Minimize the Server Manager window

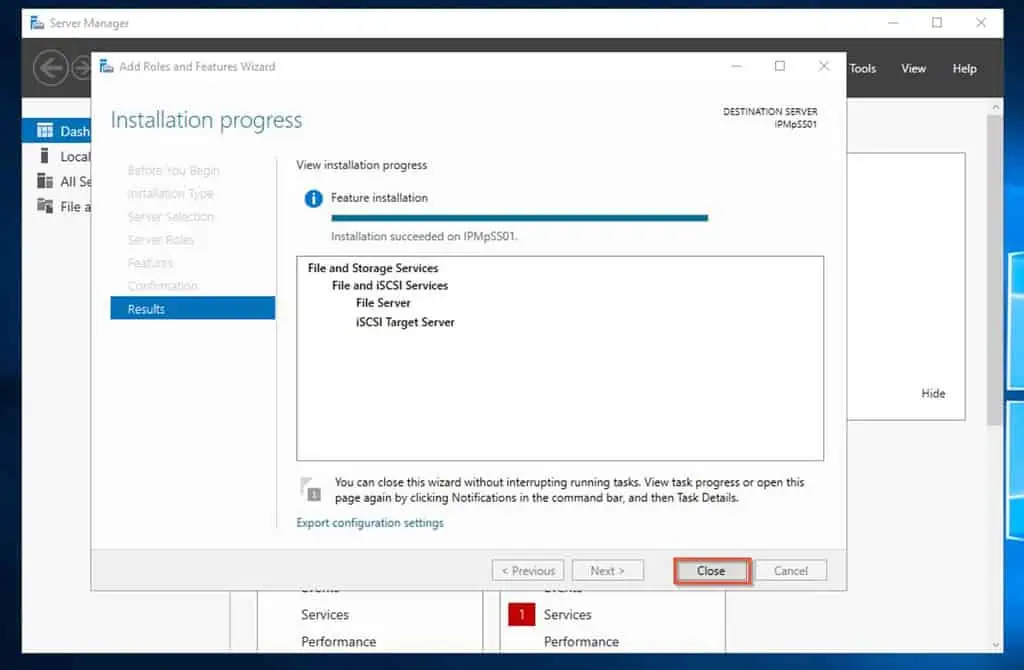(x=893, y=23)
